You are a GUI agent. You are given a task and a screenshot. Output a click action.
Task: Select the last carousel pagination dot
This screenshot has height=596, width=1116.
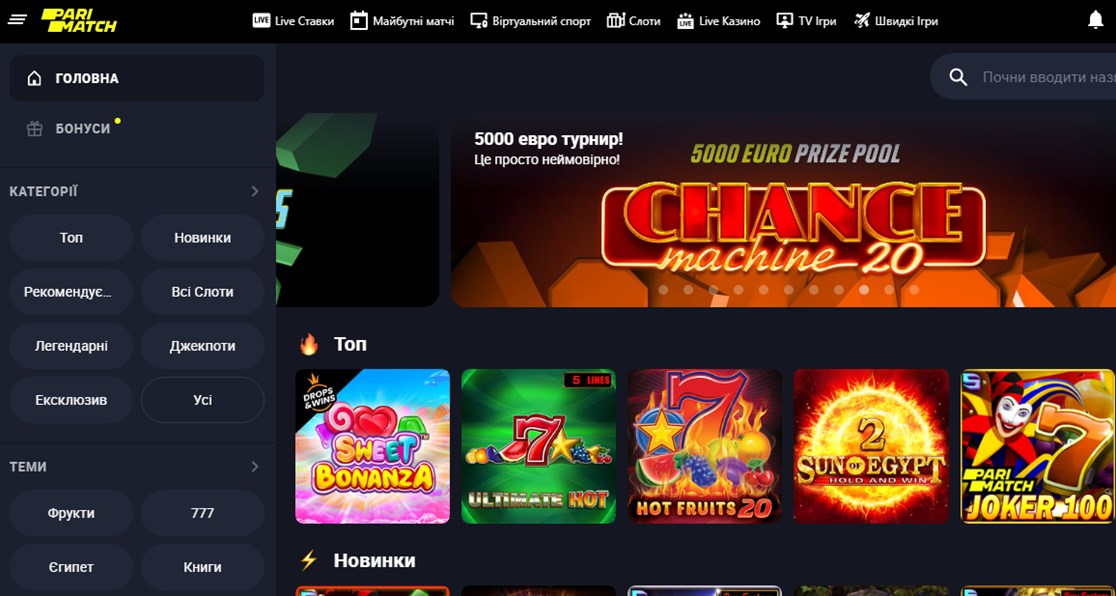914,290
